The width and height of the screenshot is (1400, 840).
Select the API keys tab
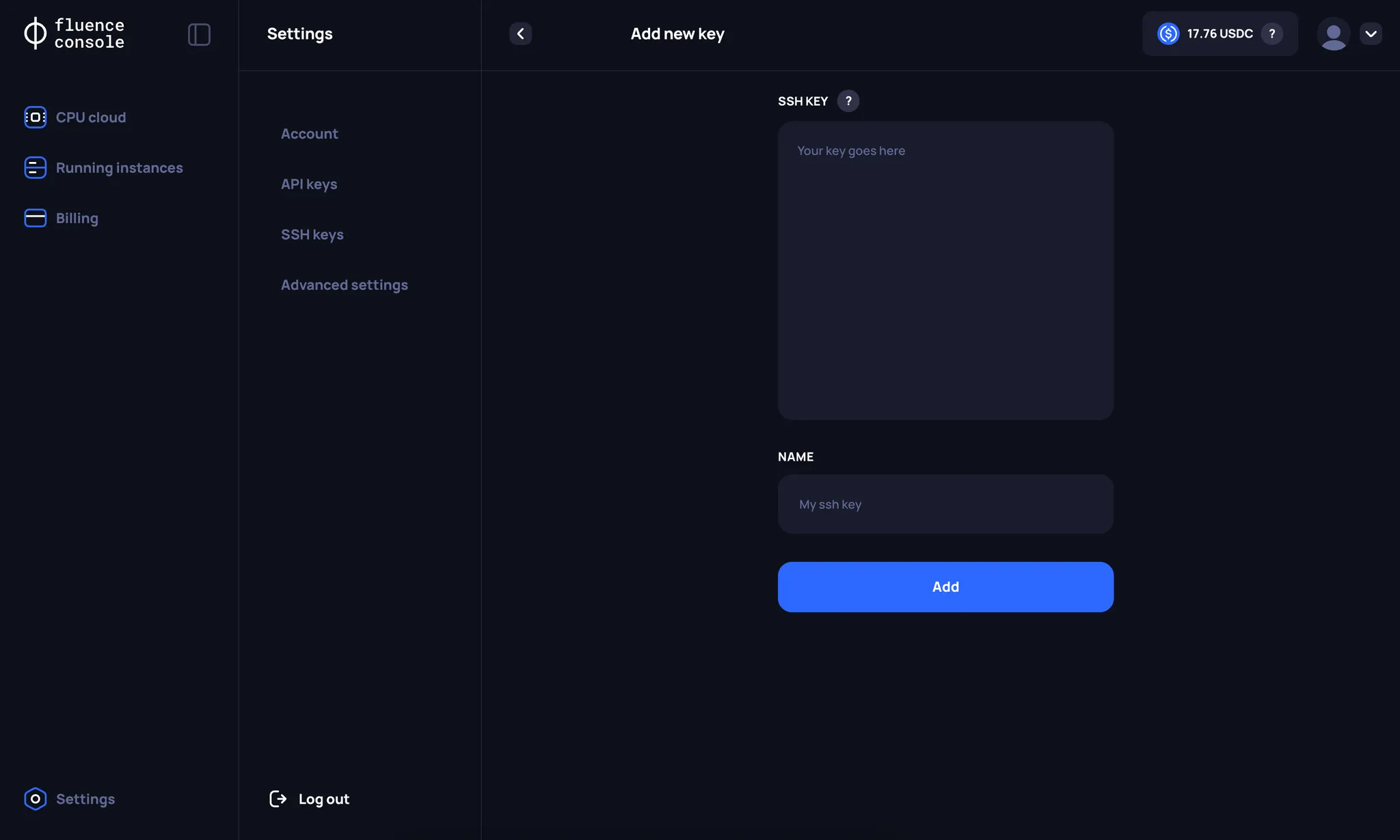point(308,184)
